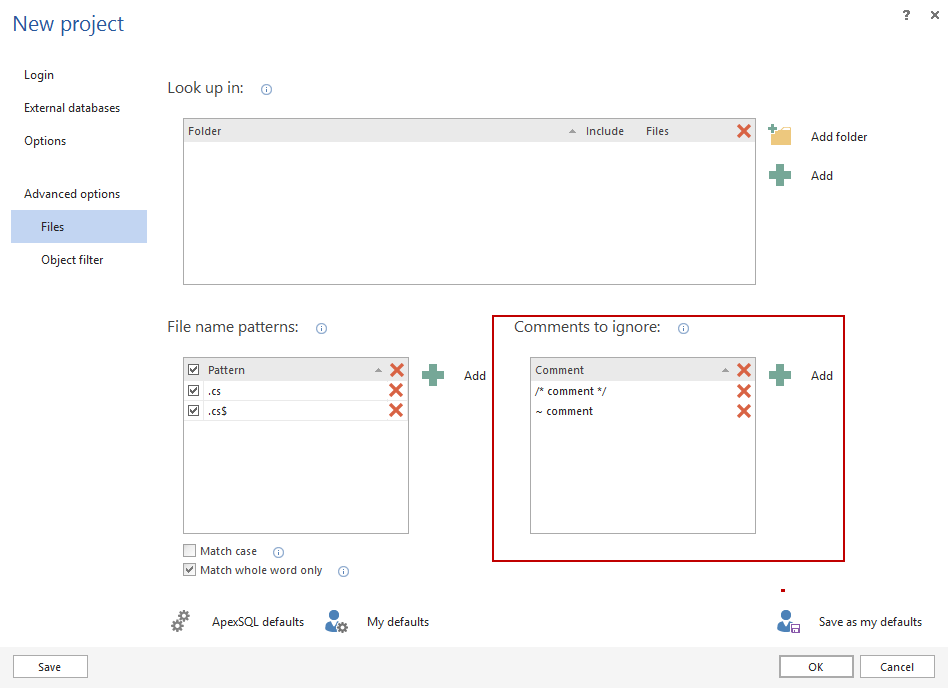Click the Add folder icon
Image resolution: width=948 pixels, height=688 pixels.
780,136
